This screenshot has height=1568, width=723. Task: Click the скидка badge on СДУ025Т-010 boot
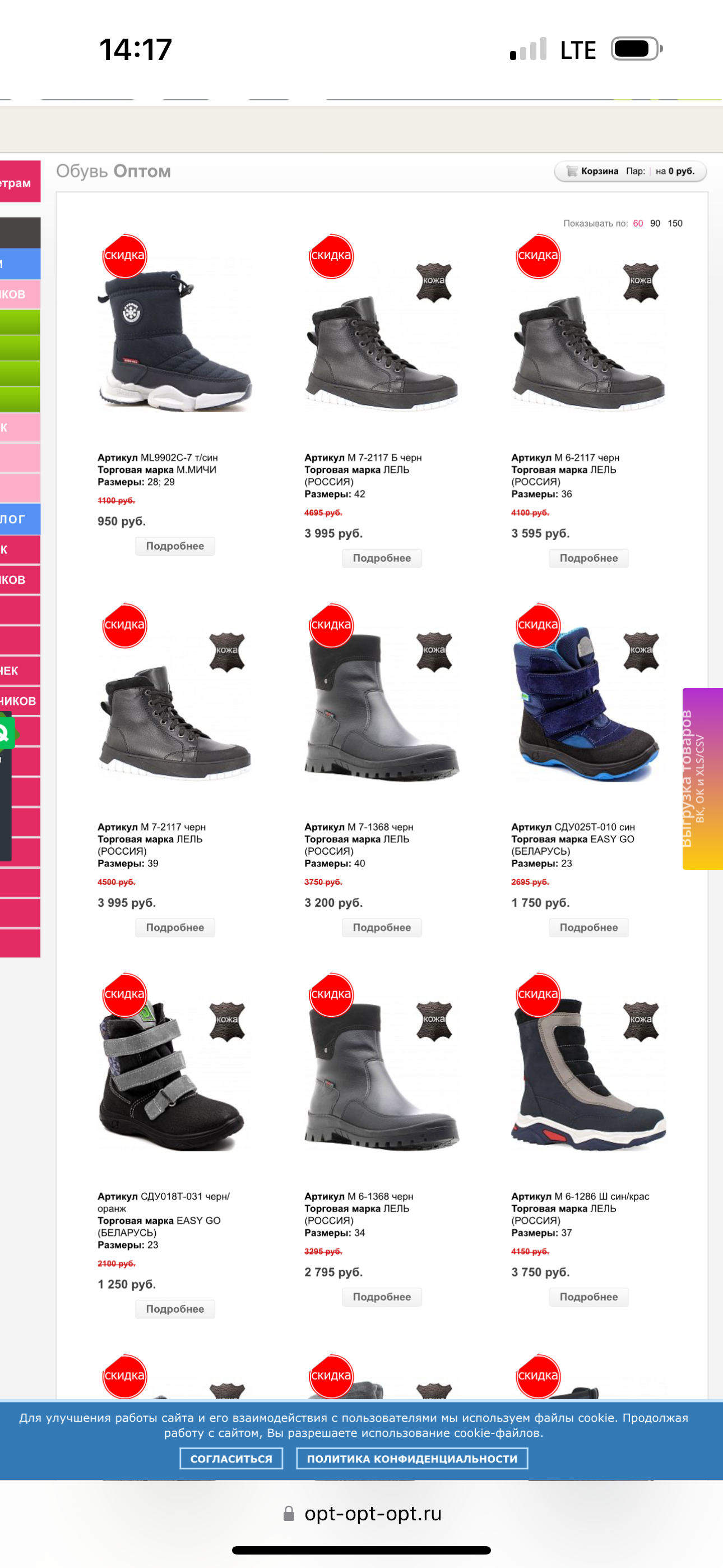(x=538, y=625)
